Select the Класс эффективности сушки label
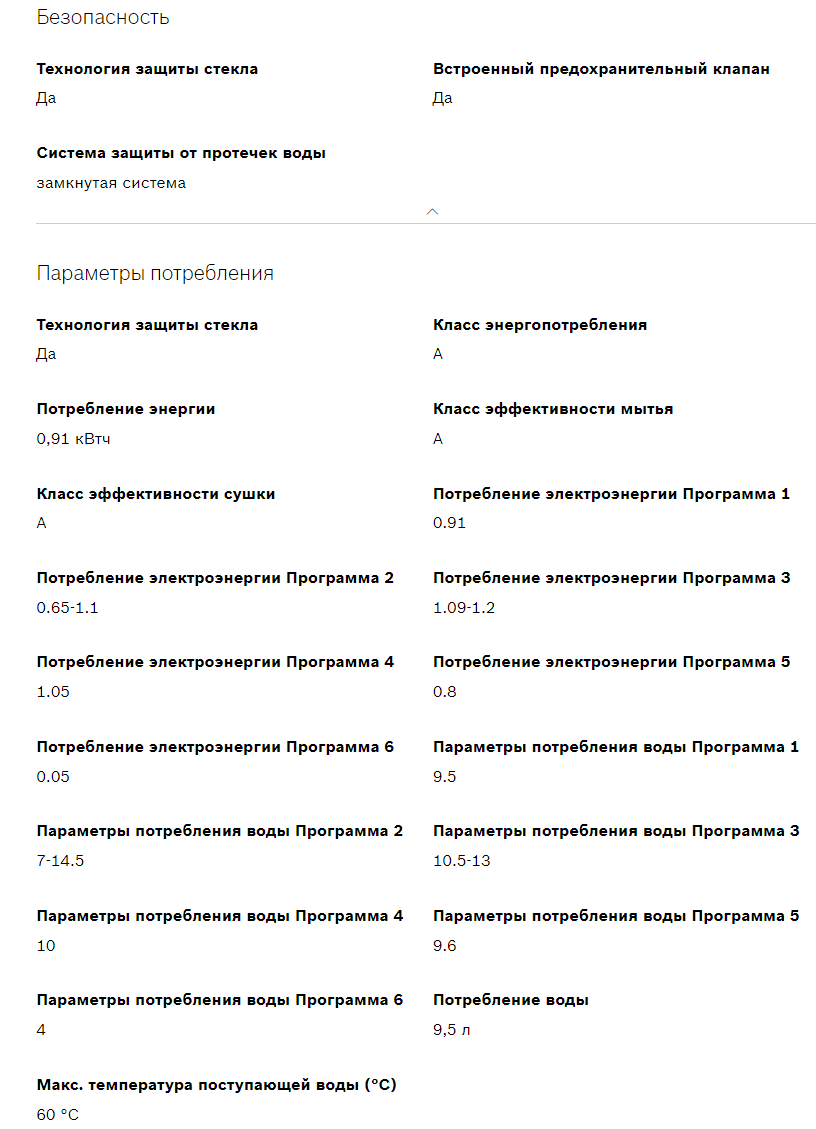Screen dimensions: 816x1129 156,493
